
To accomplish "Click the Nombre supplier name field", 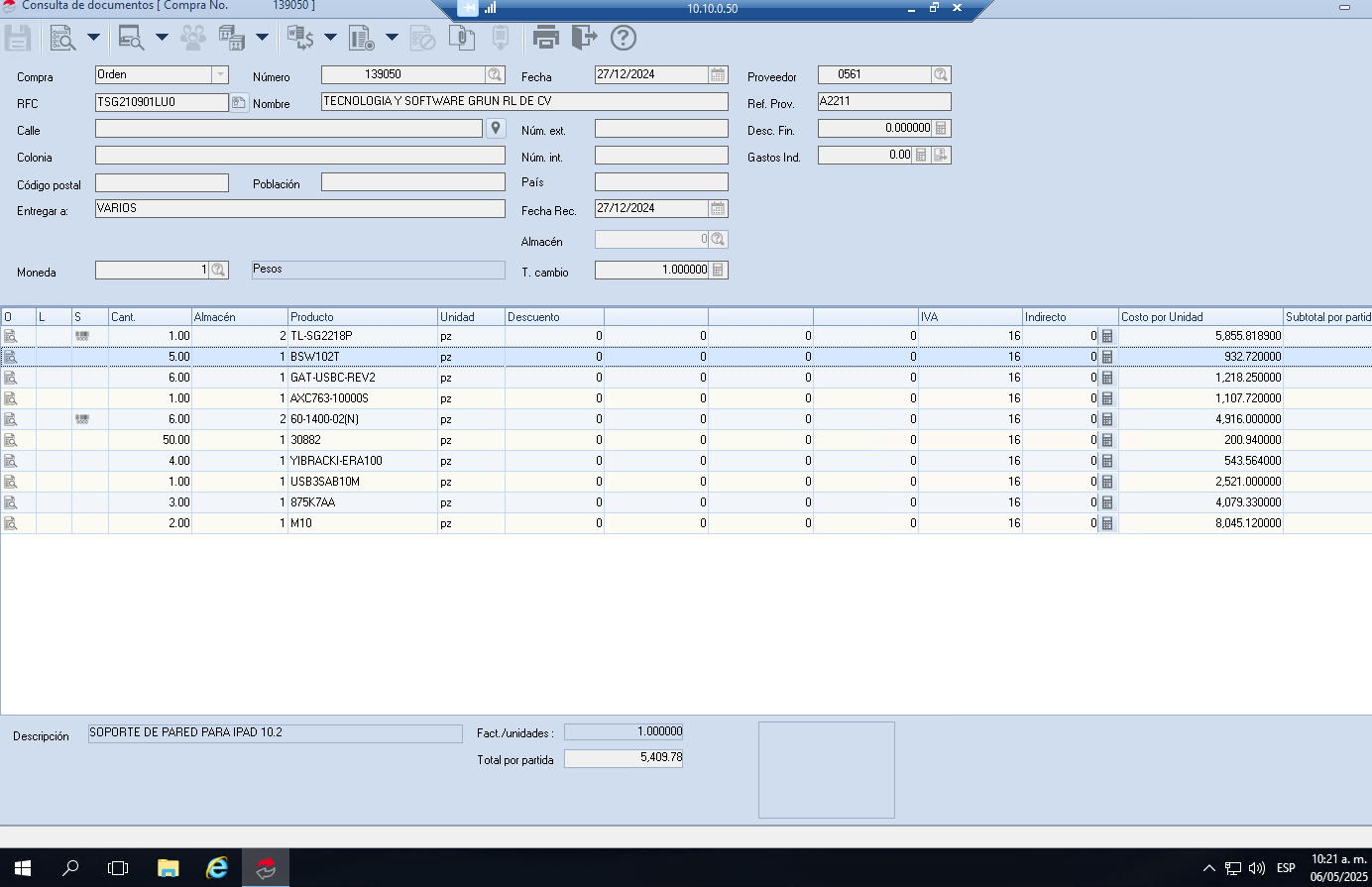I will coord(524,102).
